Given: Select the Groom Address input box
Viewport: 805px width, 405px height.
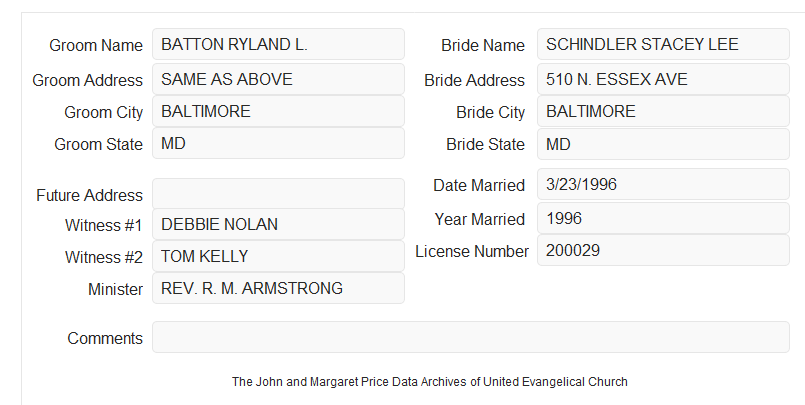Looking at the screenshot, I should tap(278, 79).
